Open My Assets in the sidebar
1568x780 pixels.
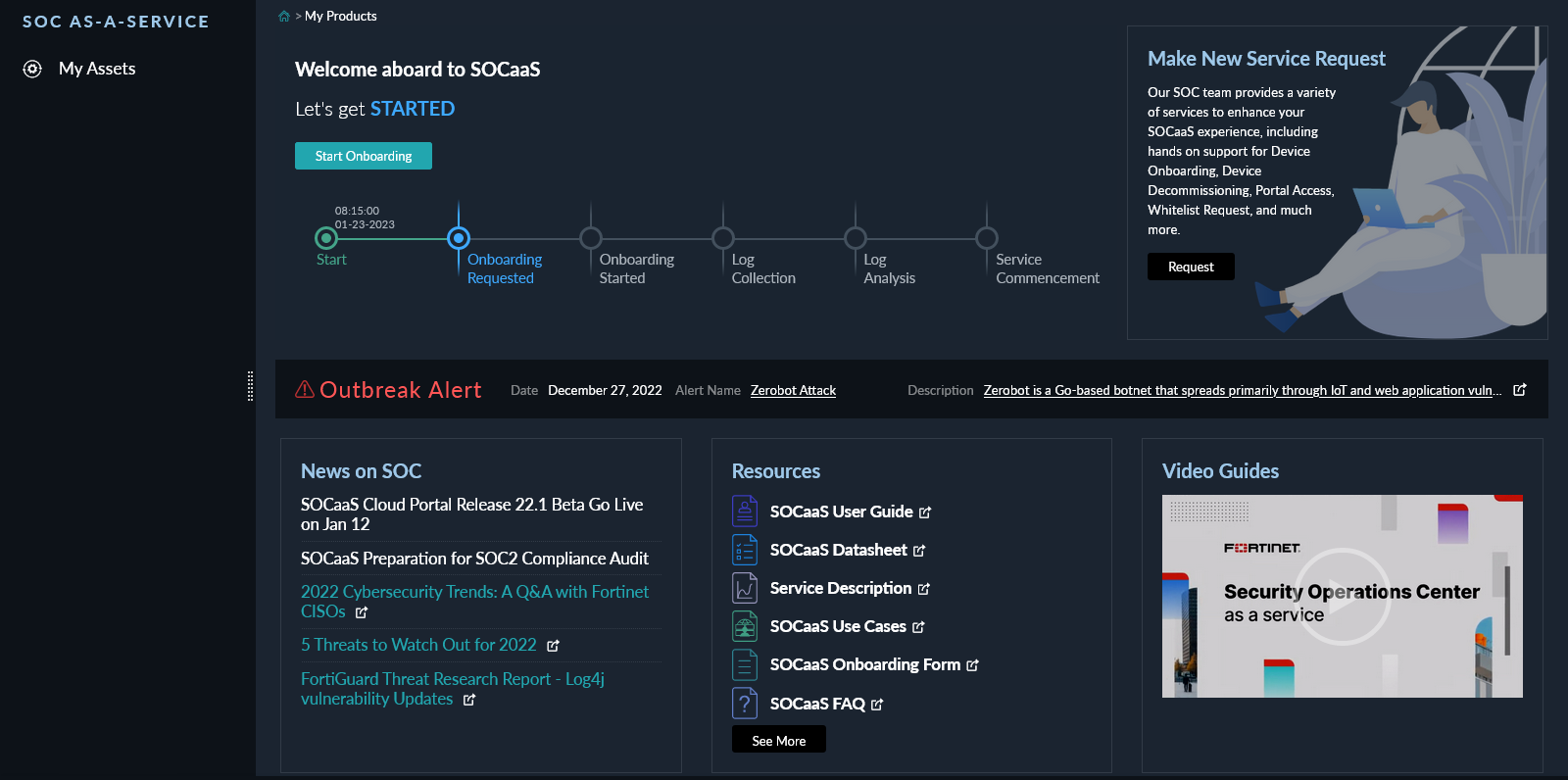97,69
